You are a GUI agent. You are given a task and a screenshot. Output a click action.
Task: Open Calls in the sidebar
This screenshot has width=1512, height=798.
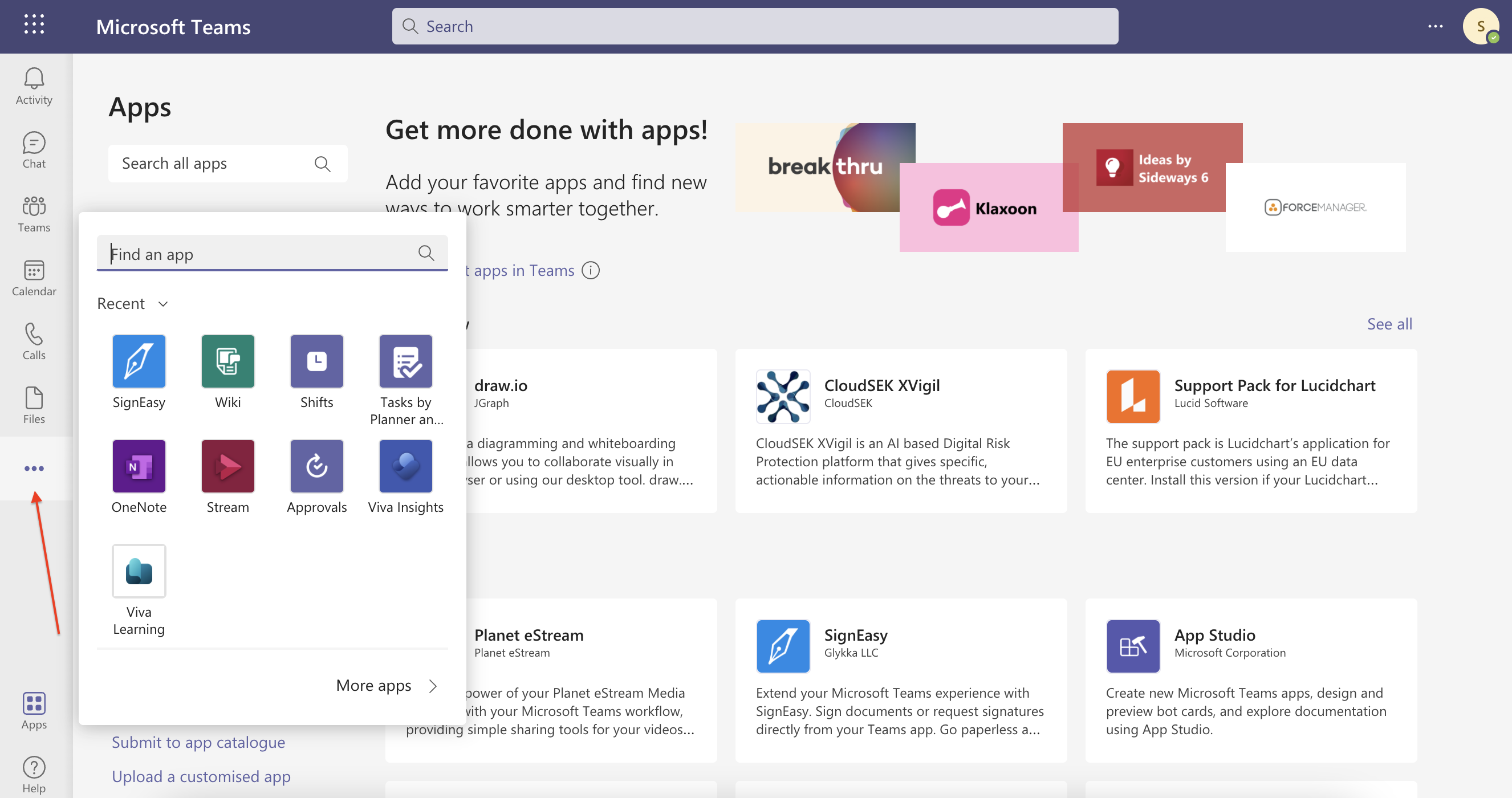34,341
